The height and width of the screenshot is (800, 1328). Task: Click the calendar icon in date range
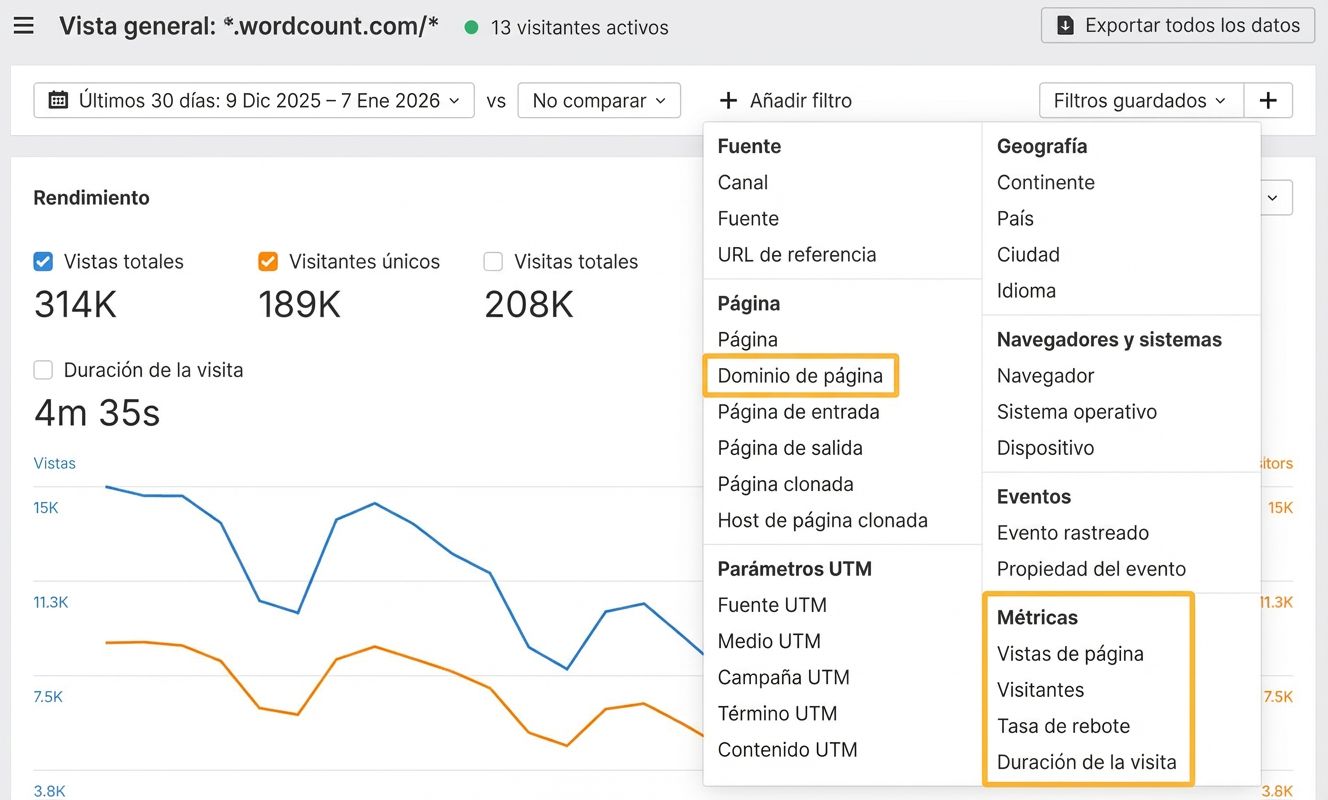point(58,100)
